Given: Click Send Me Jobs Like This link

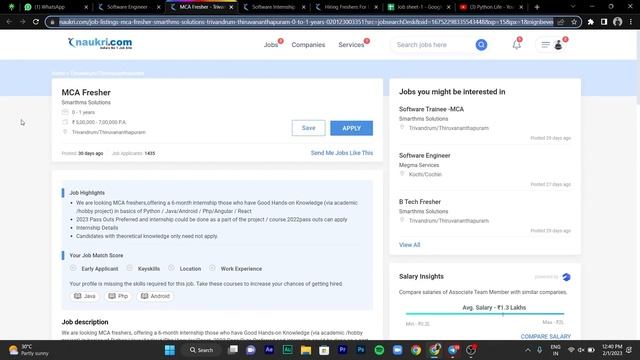Looking at the screenshot, I should coord(342,153).
